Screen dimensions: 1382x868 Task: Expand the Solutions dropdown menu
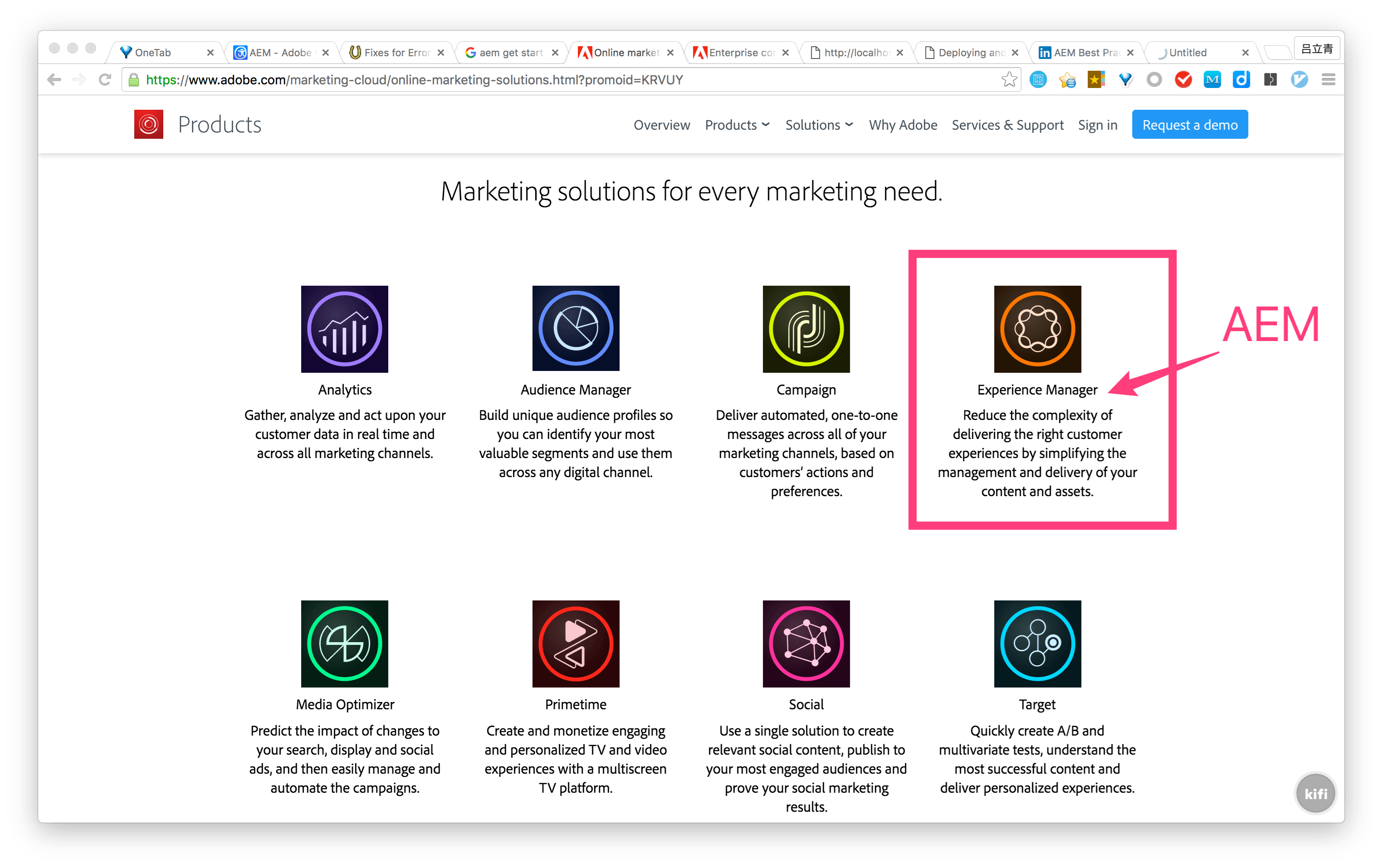818,125
